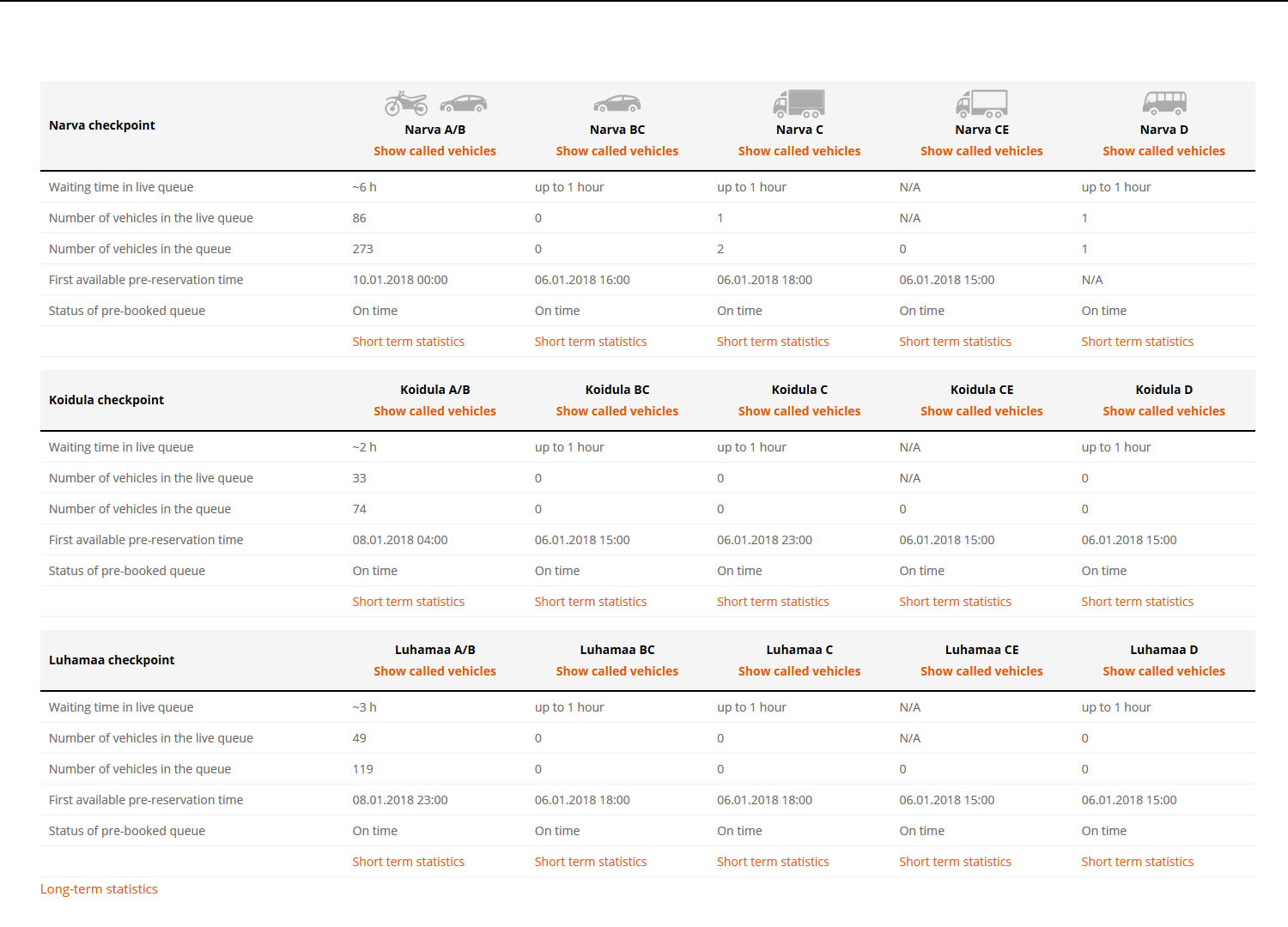Screen dimensions: 1288x927
Task: Open short term statistics for Luhamaa A/B
Action: [409, 862]
